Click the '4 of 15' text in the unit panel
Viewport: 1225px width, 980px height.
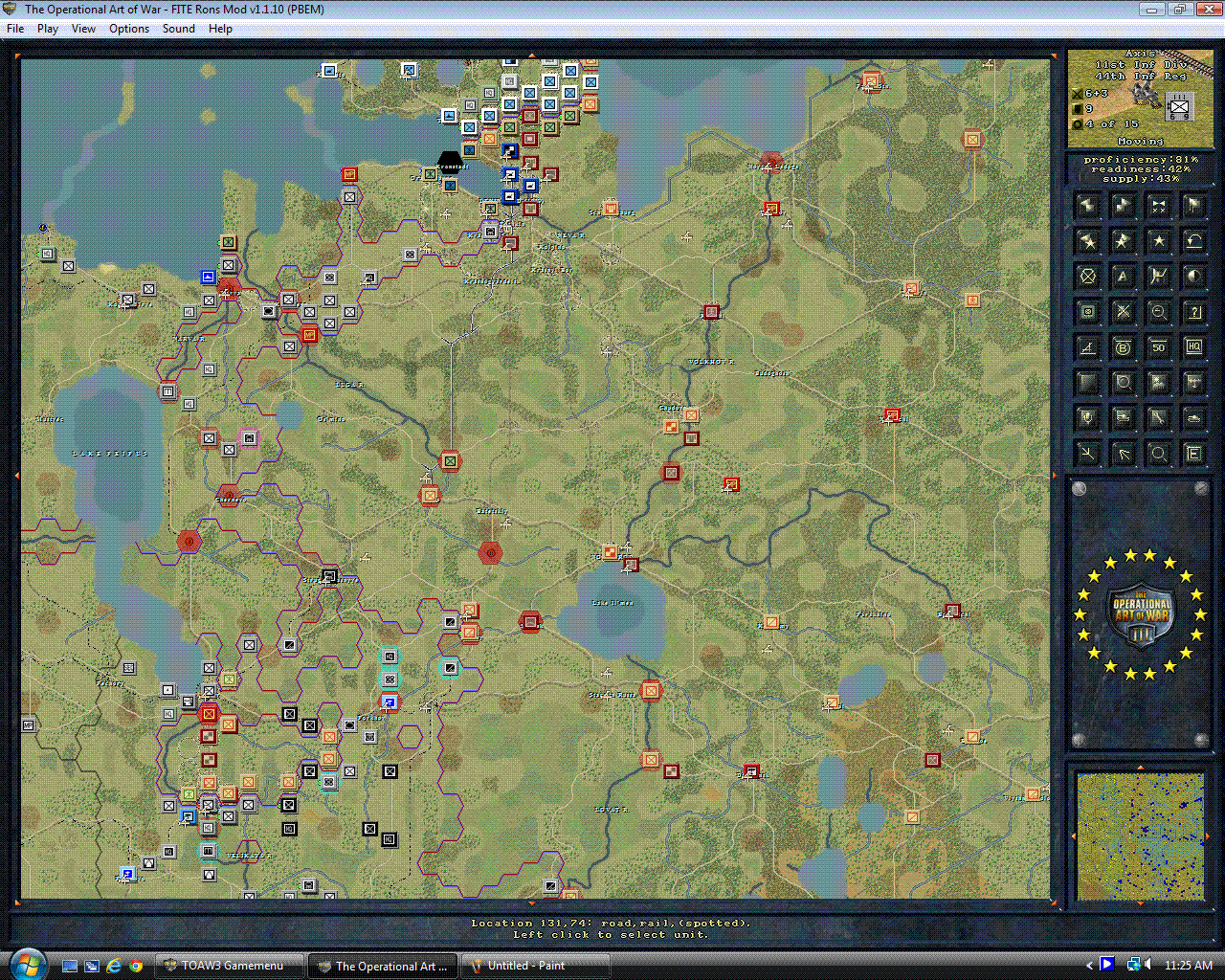point(1113,124)
